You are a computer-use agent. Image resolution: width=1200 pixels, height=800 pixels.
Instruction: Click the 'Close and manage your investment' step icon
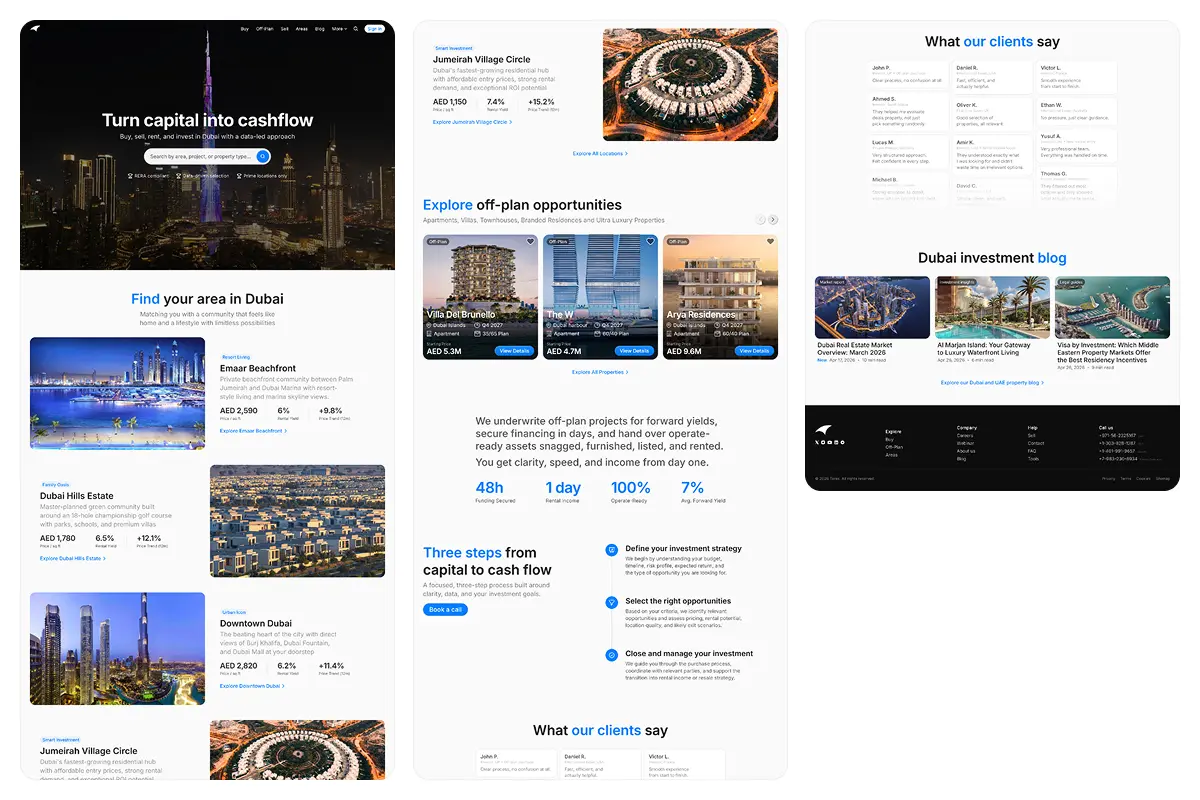coord(612,654)
